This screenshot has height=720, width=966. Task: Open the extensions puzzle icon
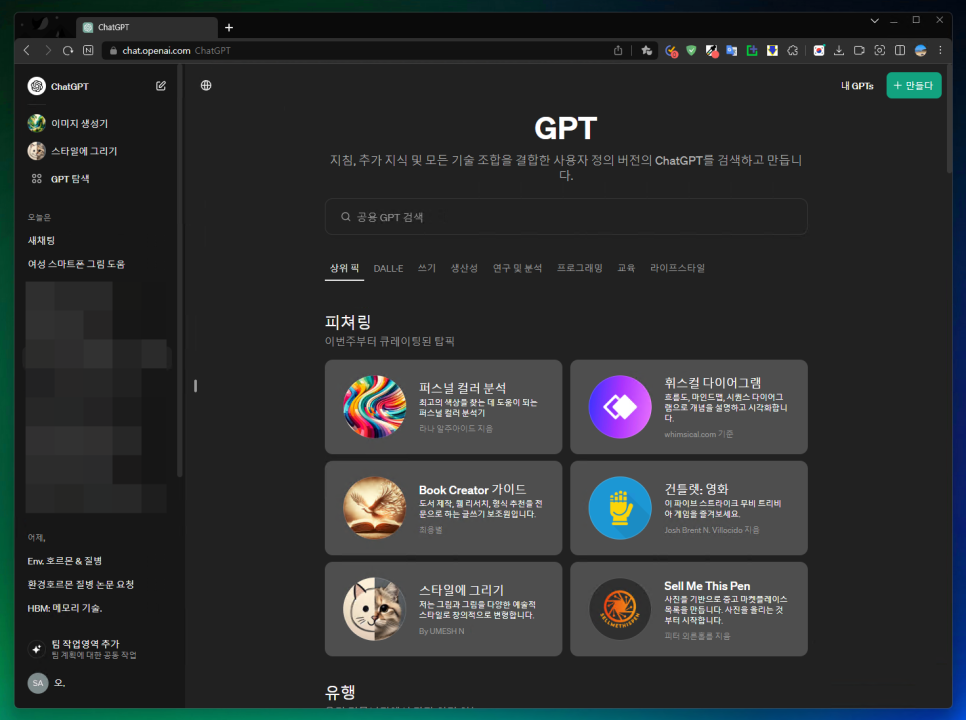coord(793,51)
